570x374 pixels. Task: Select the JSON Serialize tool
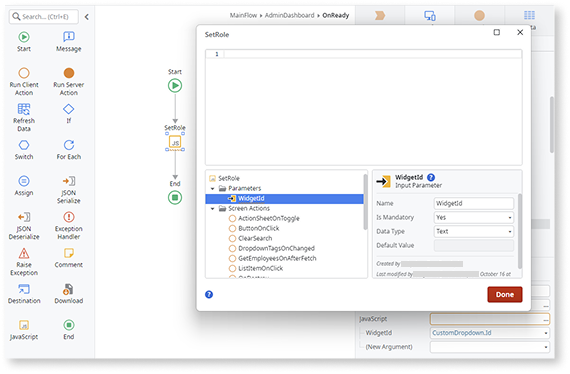[68, 190]
